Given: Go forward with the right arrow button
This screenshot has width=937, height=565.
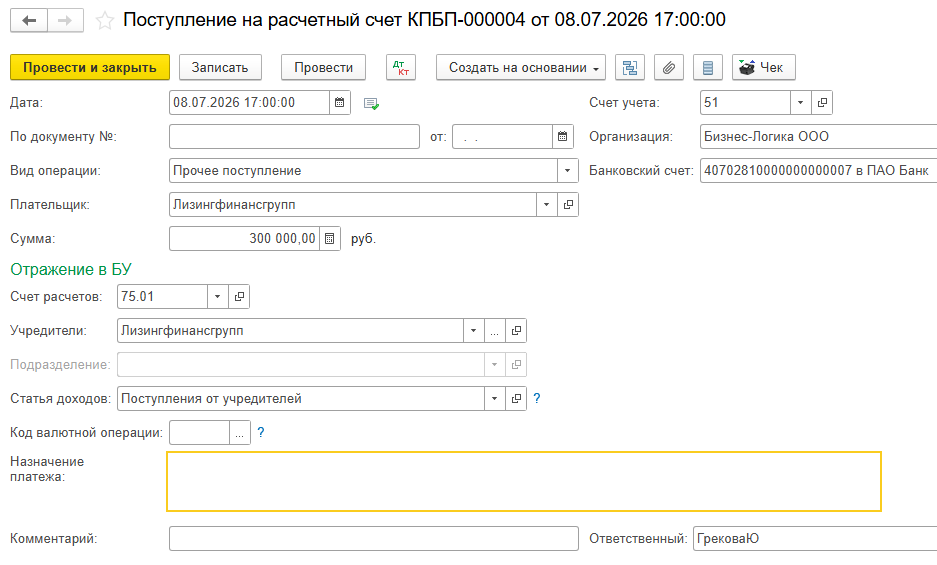Looking at the screenshot, I should tap(65, 20).
